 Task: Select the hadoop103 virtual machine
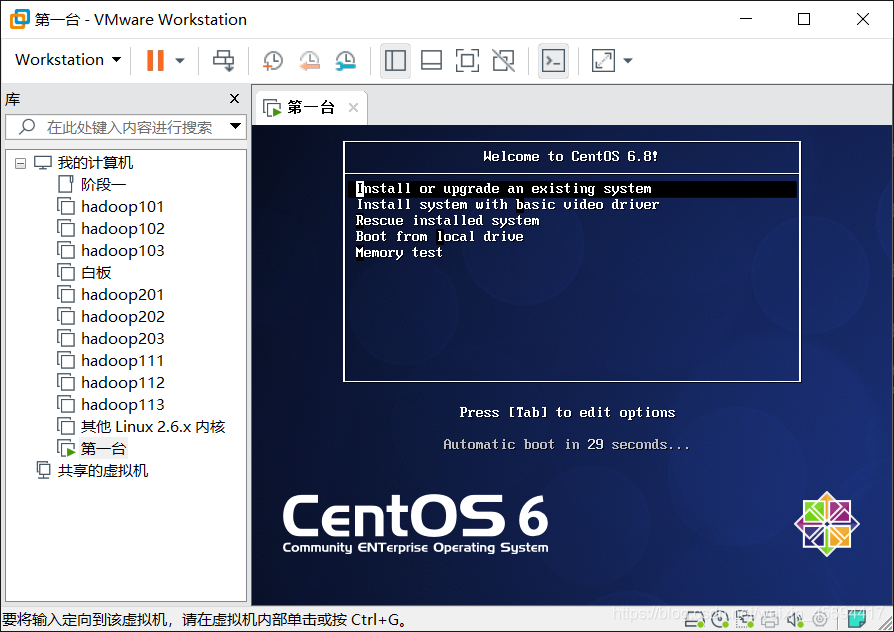point(123,250)
